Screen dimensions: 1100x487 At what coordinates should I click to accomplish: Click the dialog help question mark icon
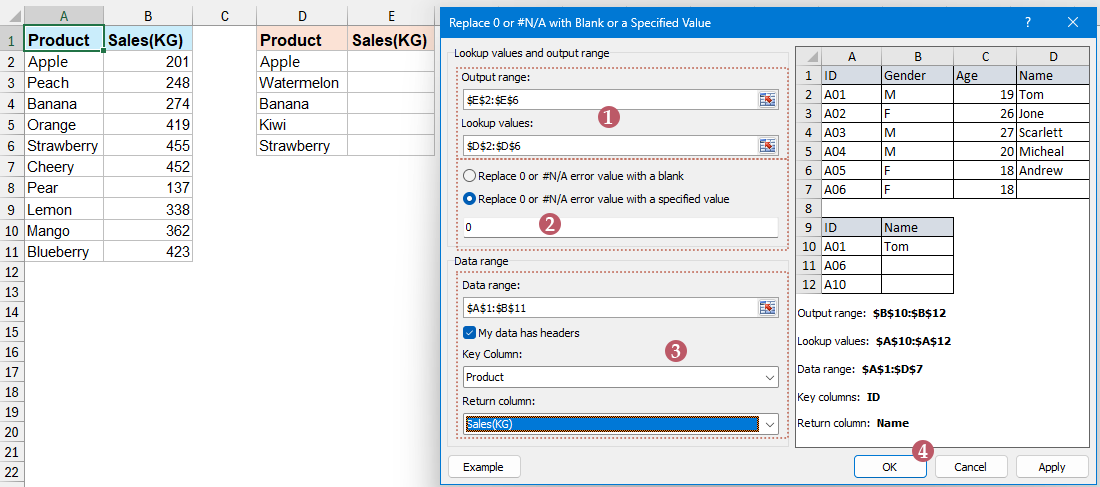[x=1028, y=22]
